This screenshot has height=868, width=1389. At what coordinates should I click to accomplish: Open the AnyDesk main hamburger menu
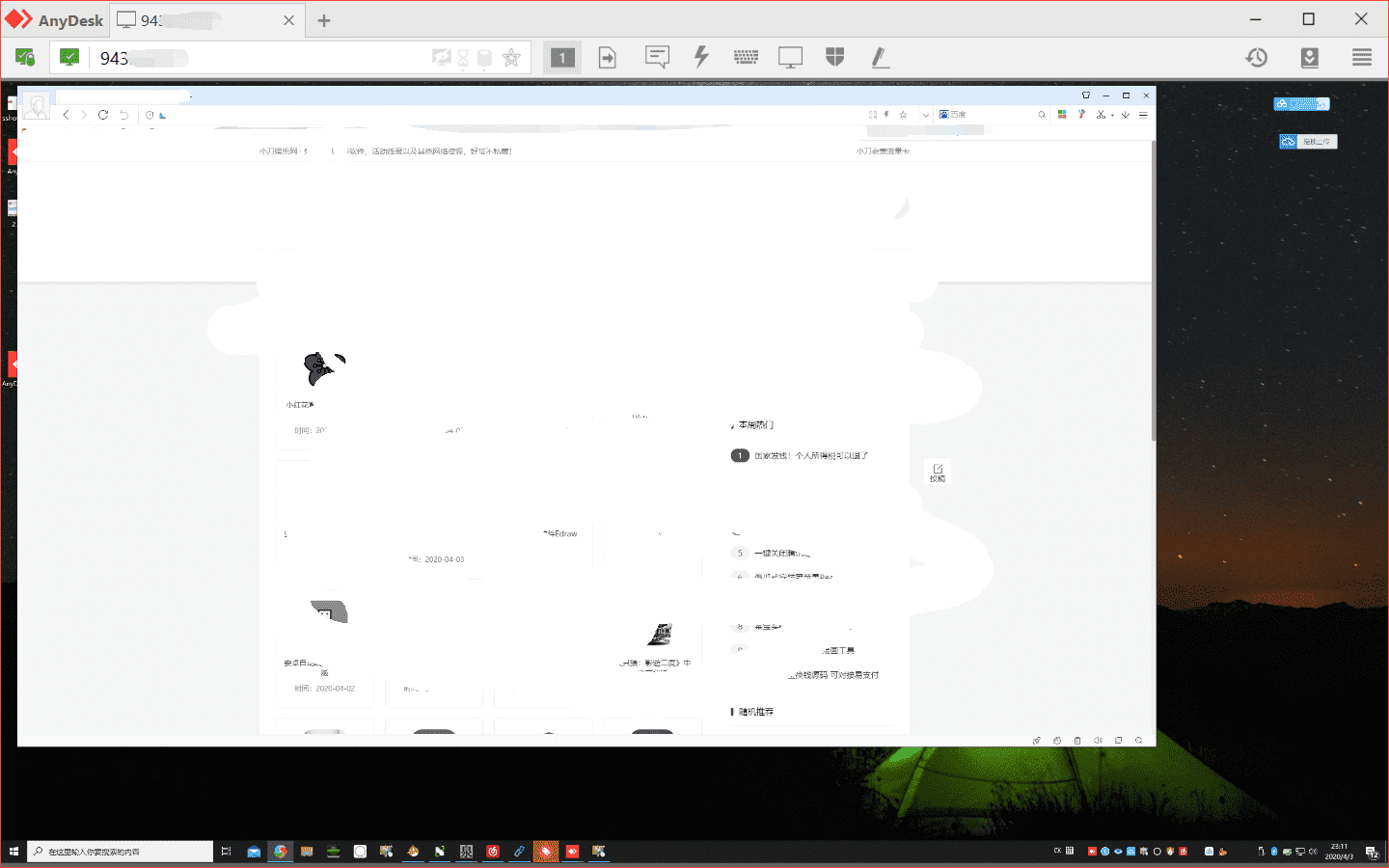(x=1362, y=58)
